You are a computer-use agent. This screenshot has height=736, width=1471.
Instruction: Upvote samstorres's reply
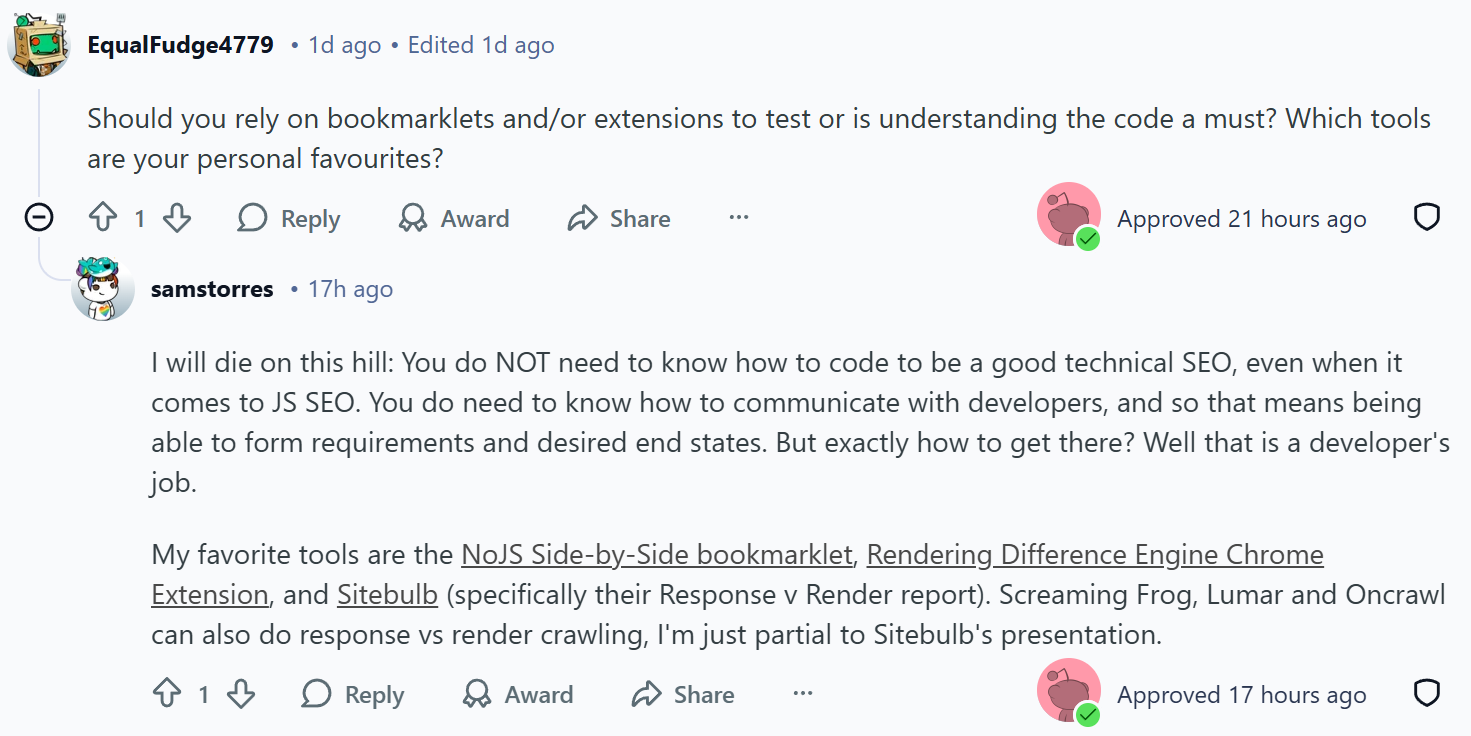(167, 694)
